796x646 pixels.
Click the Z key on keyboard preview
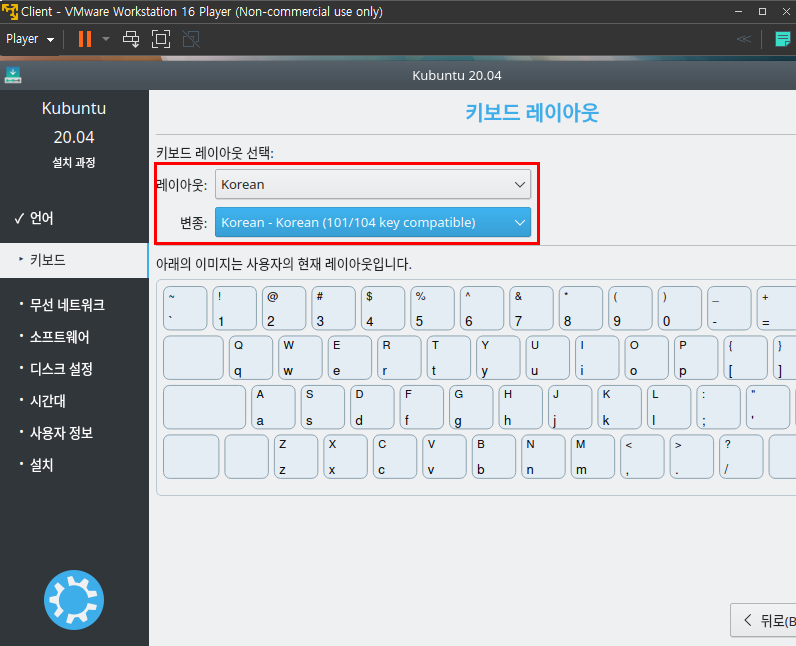coord(296,456)
